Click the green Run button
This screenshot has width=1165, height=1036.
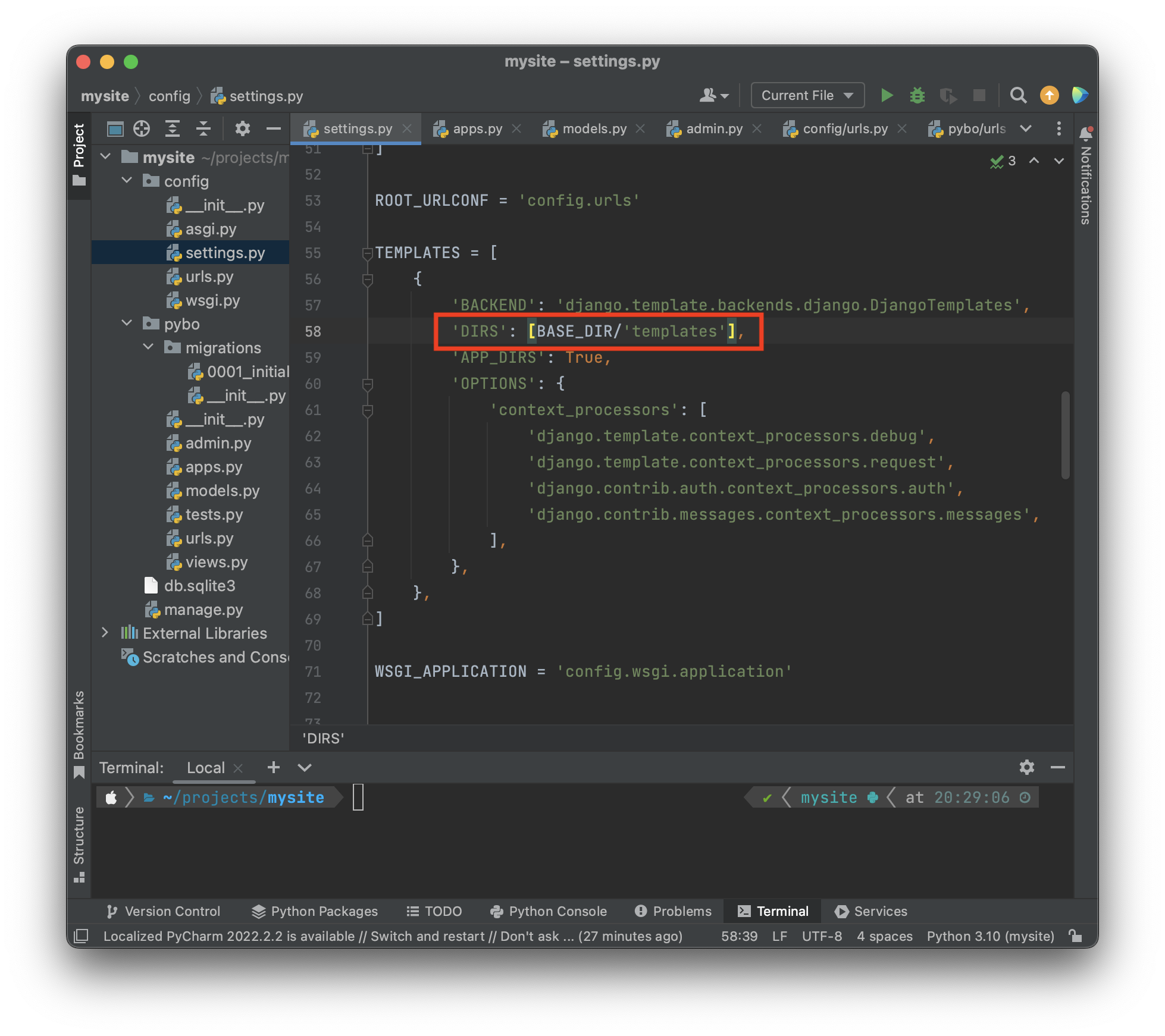pos(887,96)
